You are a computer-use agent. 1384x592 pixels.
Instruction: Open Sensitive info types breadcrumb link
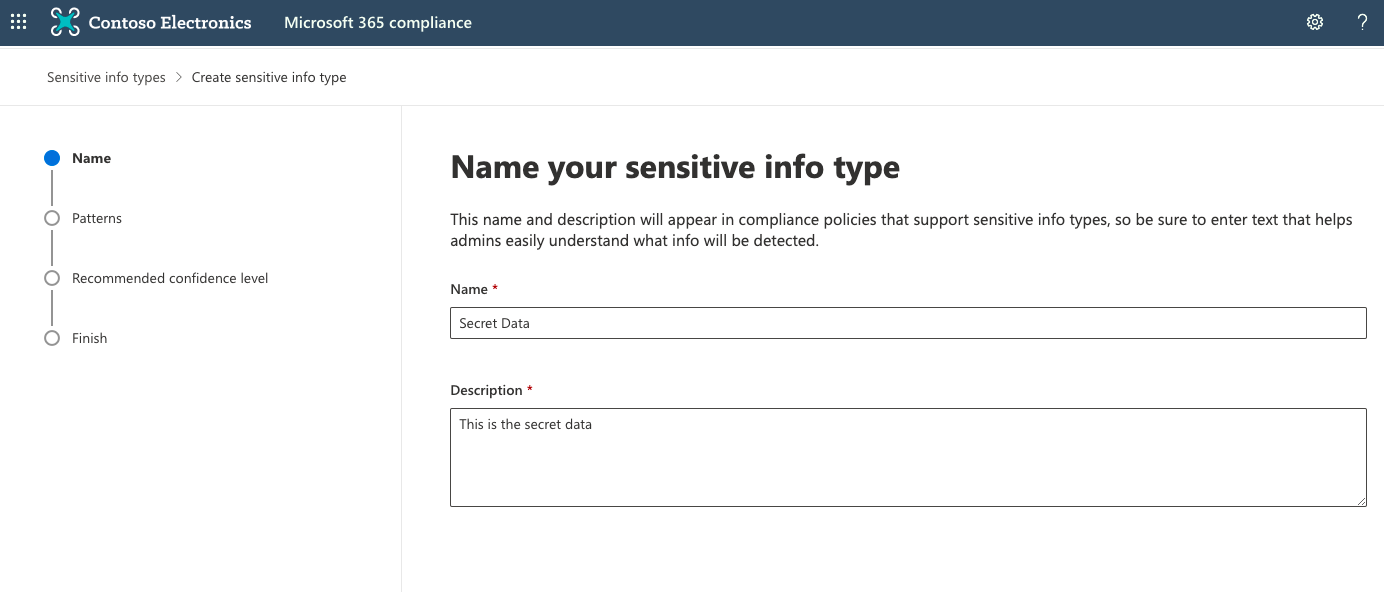106,77
